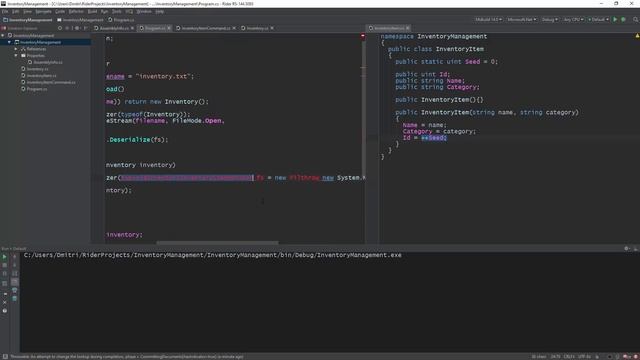The width and height of the screenshot is (640, 360).
Task: Click the explorer settings gear icon
Action: tap(77, 28)
